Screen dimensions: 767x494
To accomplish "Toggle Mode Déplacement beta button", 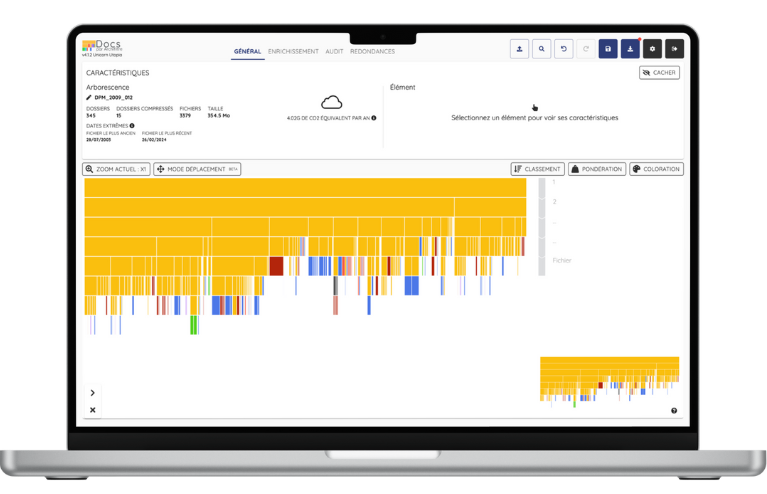I will 197,169.
